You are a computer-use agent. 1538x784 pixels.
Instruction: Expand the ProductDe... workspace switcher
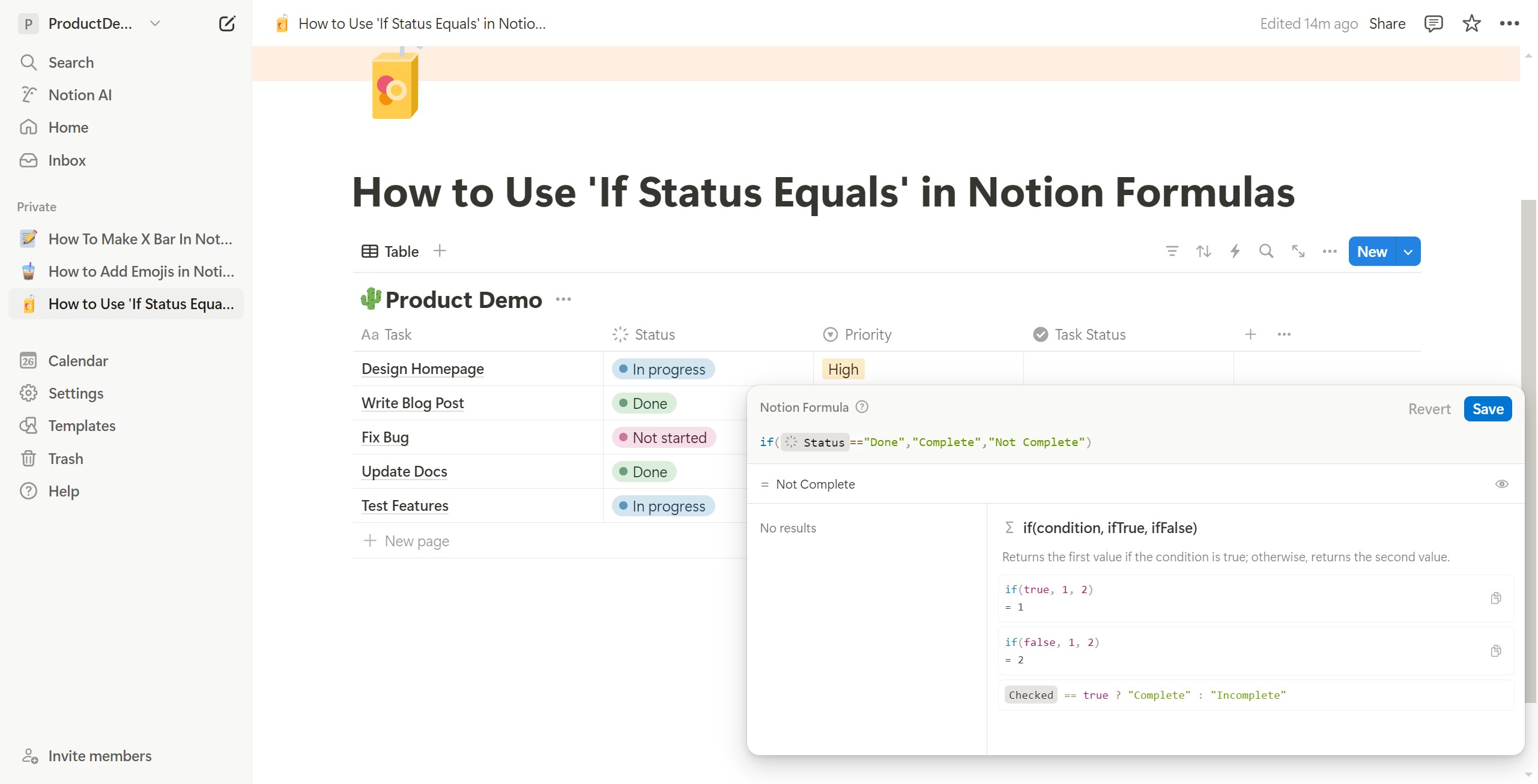point(90,23)
